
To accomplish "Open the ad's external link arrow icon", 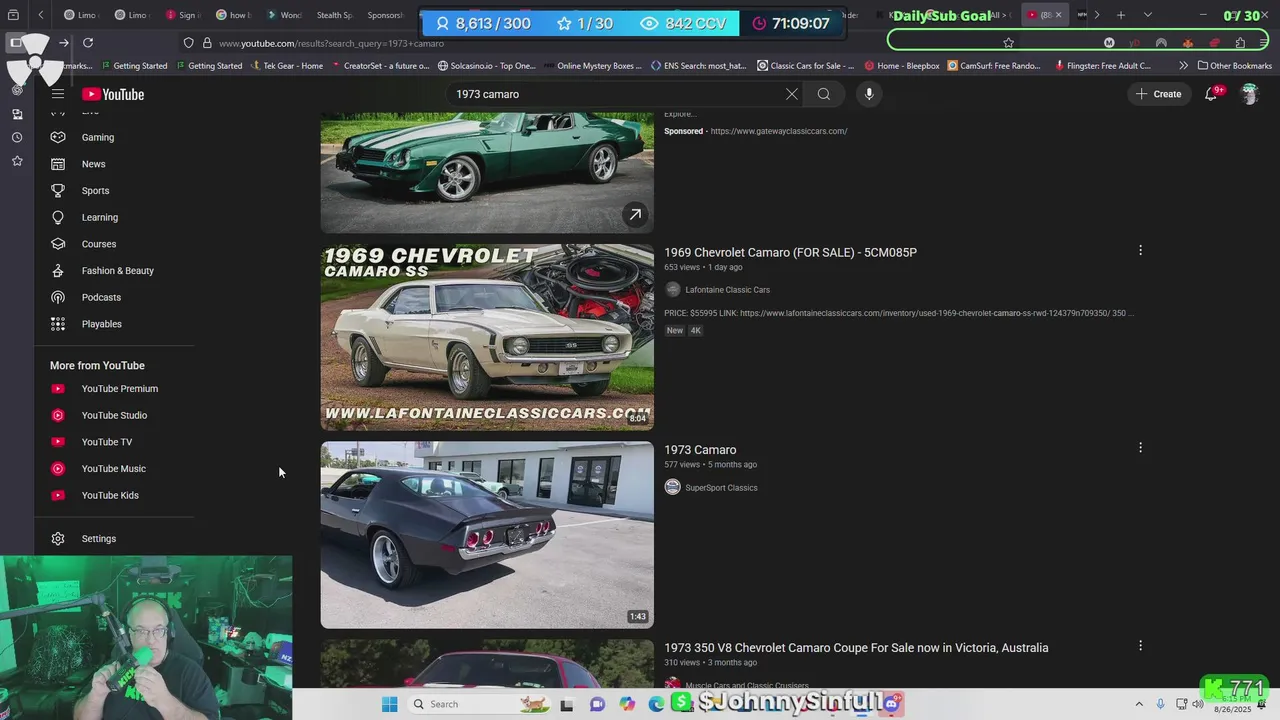I will [x=635, y=215].
